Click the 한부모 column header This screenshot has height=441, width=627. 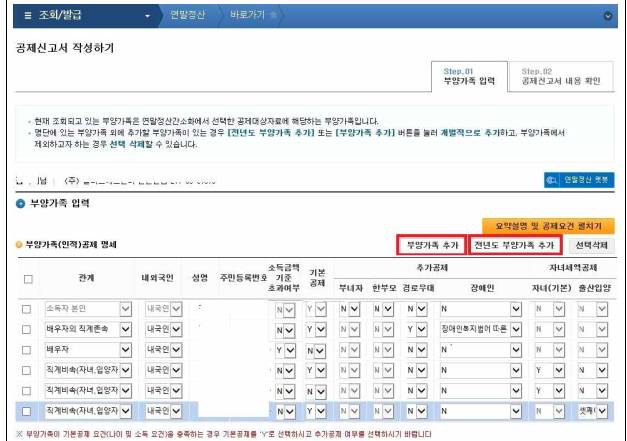(384, 288)
